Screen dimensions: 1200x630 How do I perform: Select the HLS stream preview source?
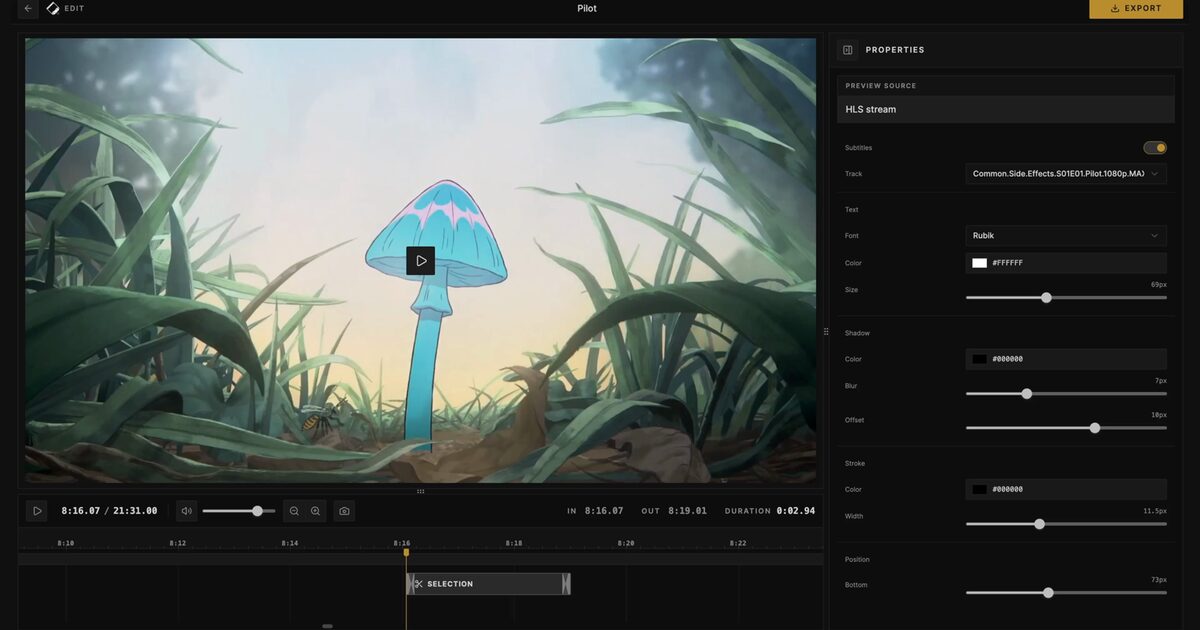click(1006, 109)
